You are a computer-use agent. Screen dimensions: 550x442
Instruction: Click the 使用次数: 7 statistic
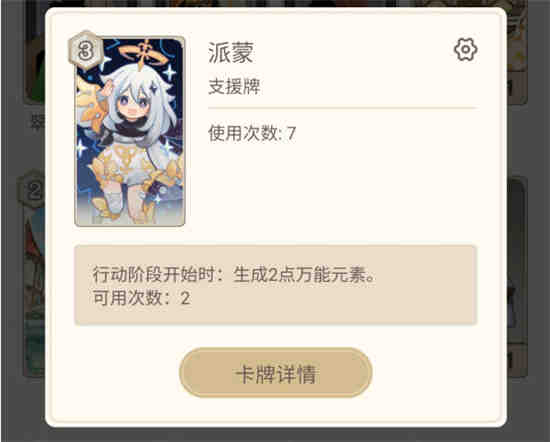(252, 134)
